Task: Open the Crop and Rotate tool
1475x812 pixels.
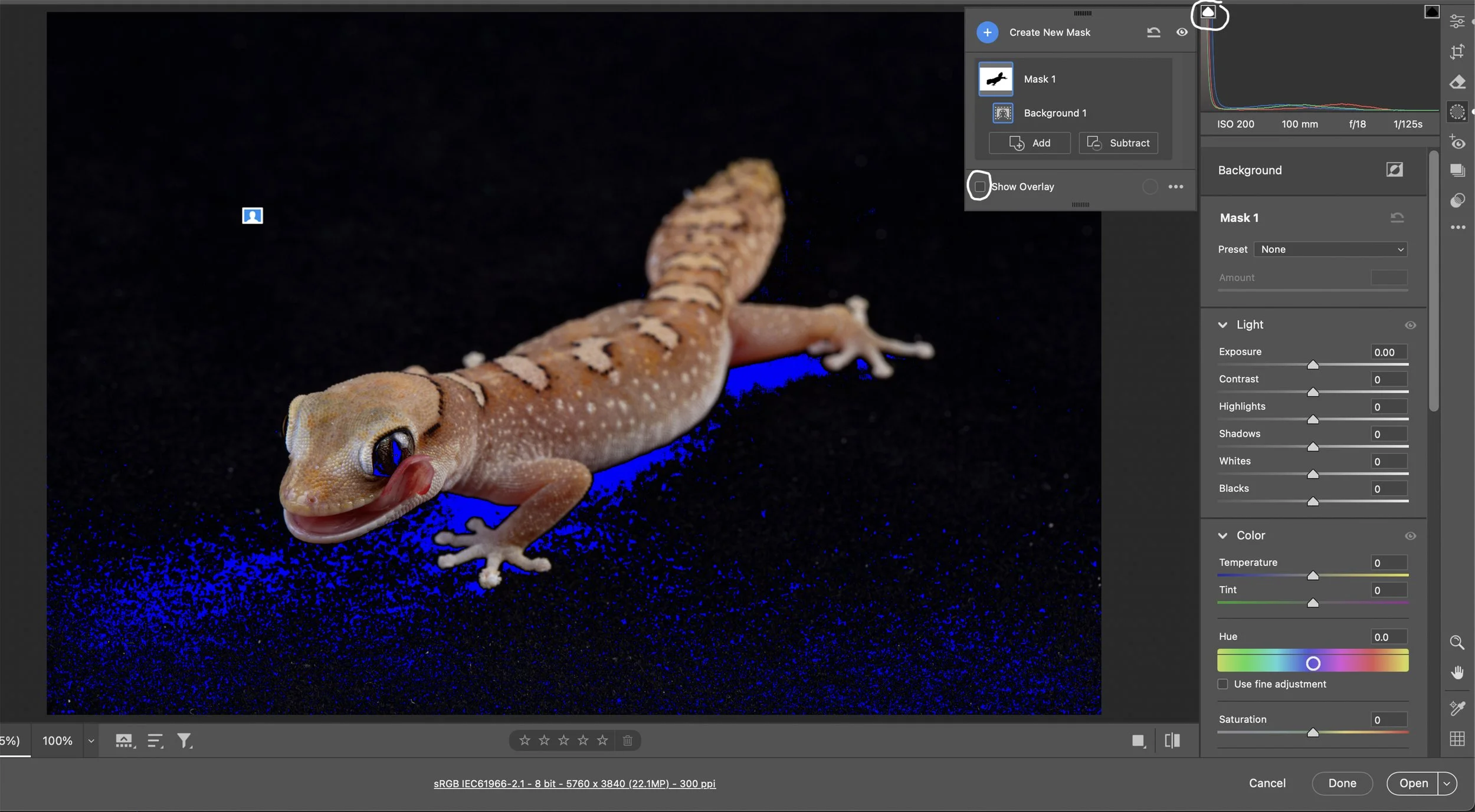Action: pyautogui.click(x=1457, y=52)
